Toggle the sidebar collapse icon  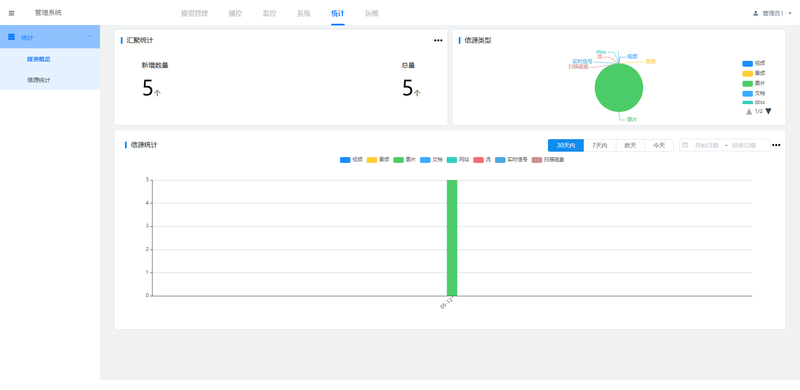11,13
